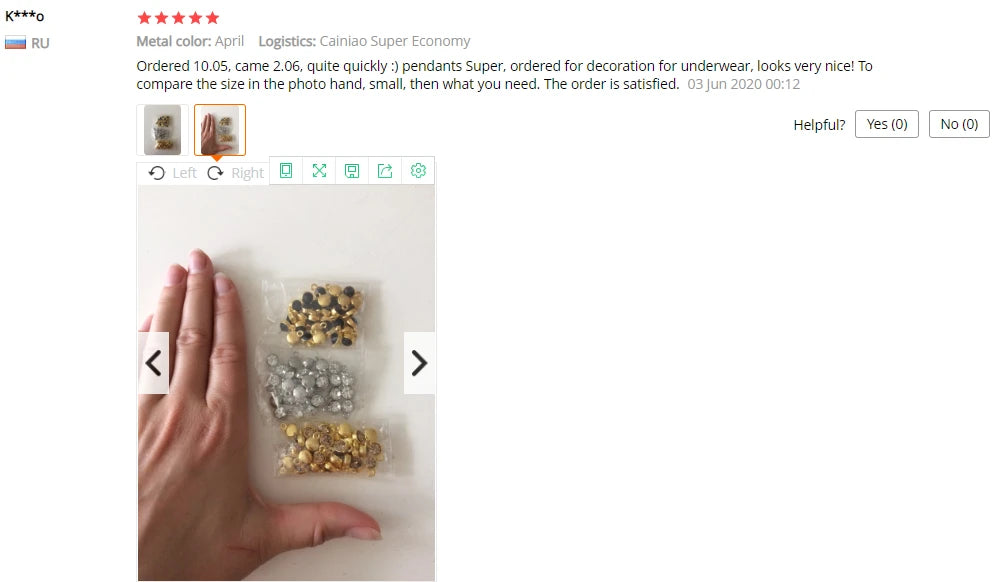The width and height of the screenshot is (992, 582).
Task: Click the five-star rating row
Action: tap(178, 18)
